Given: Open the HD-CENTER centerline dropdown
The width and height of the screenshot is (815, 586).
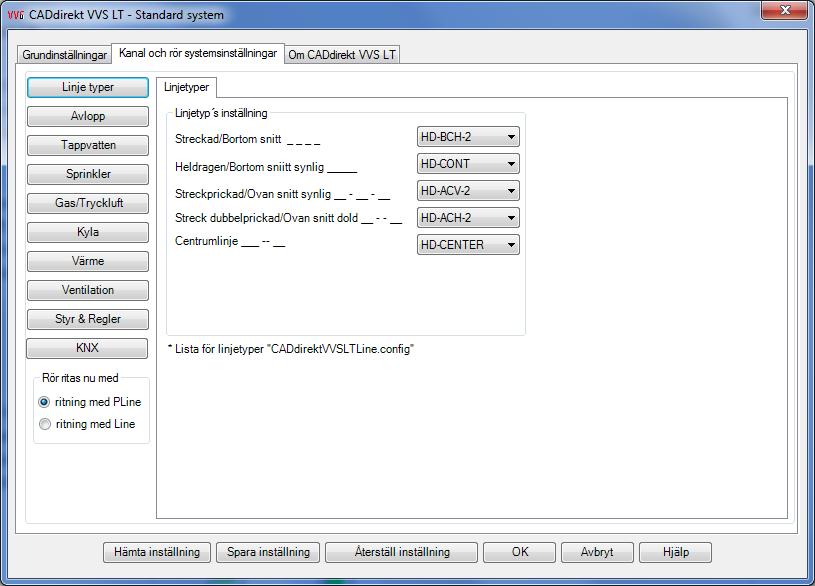Looking at the screenshot, I should 468,245.
